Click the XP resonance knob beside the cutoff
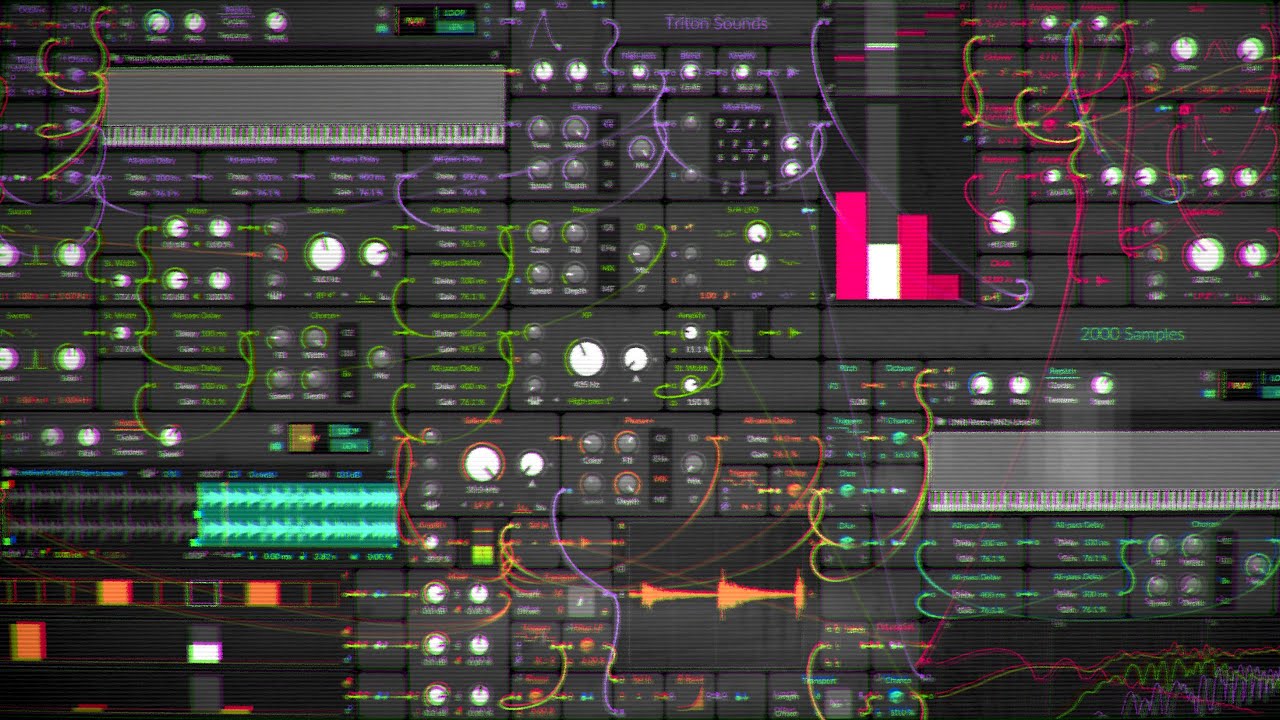 [636, 358]
